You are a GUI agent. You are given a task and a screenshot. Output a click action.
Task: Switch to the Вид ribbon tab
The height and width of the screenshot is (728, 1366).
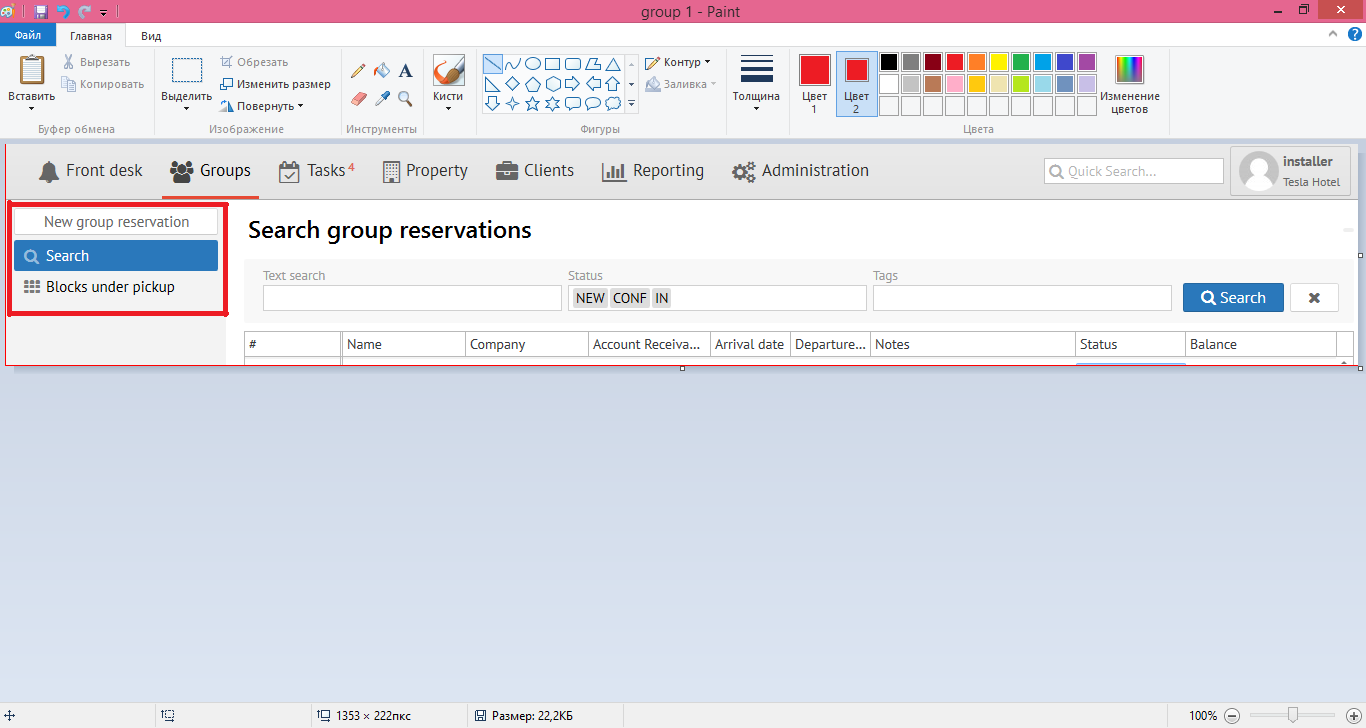(151, 35)
